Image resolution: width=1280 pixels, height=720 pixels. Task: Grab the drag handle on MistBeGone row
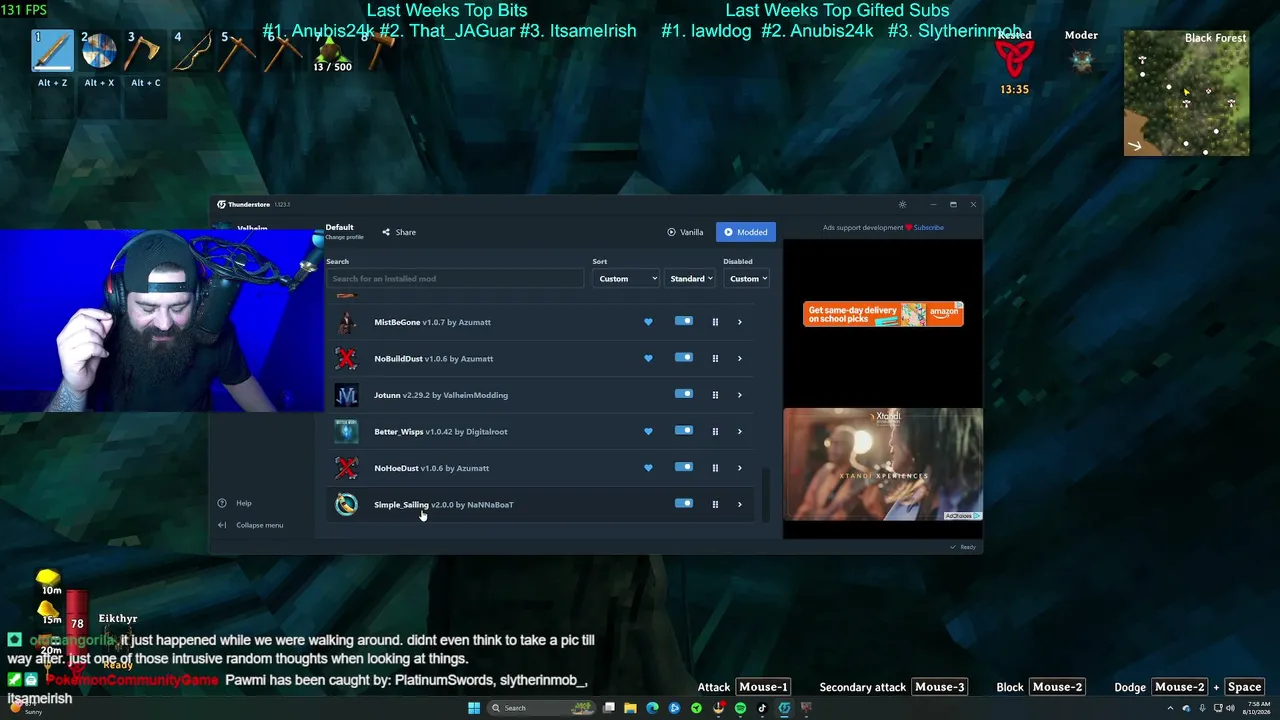pyautogui.click(x=715, y=322)
